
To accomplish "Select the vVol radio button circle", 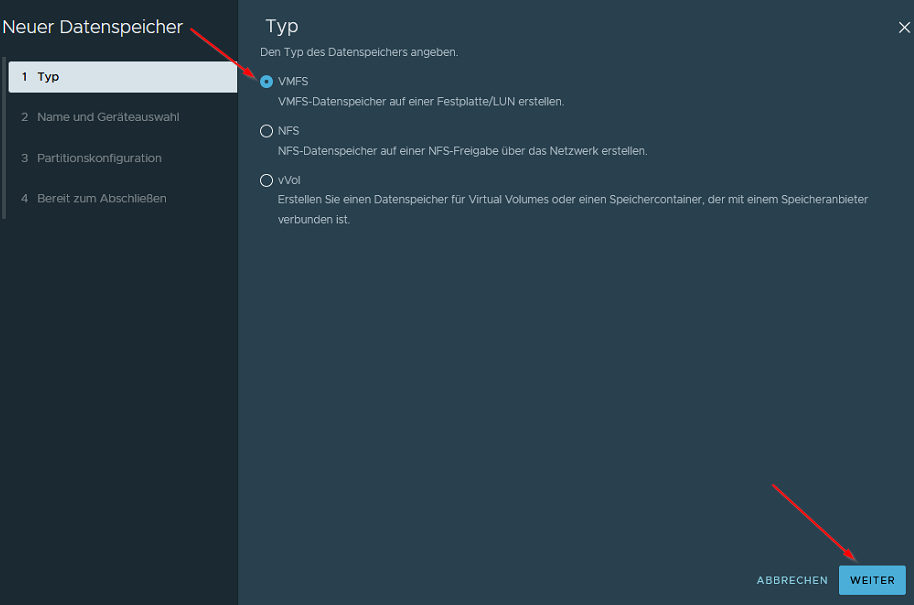I will tap(266, 181).
